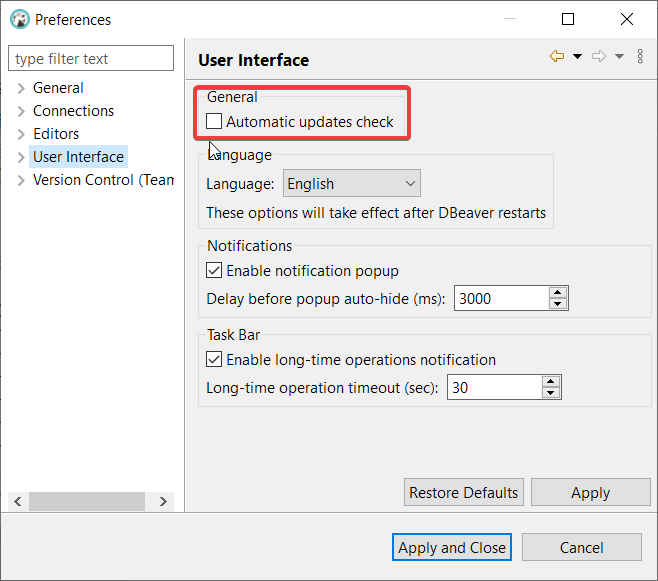This screenshot has width=658, height=581.
Task: Click tree scrollbar right arrow
Action: point(163,501)
